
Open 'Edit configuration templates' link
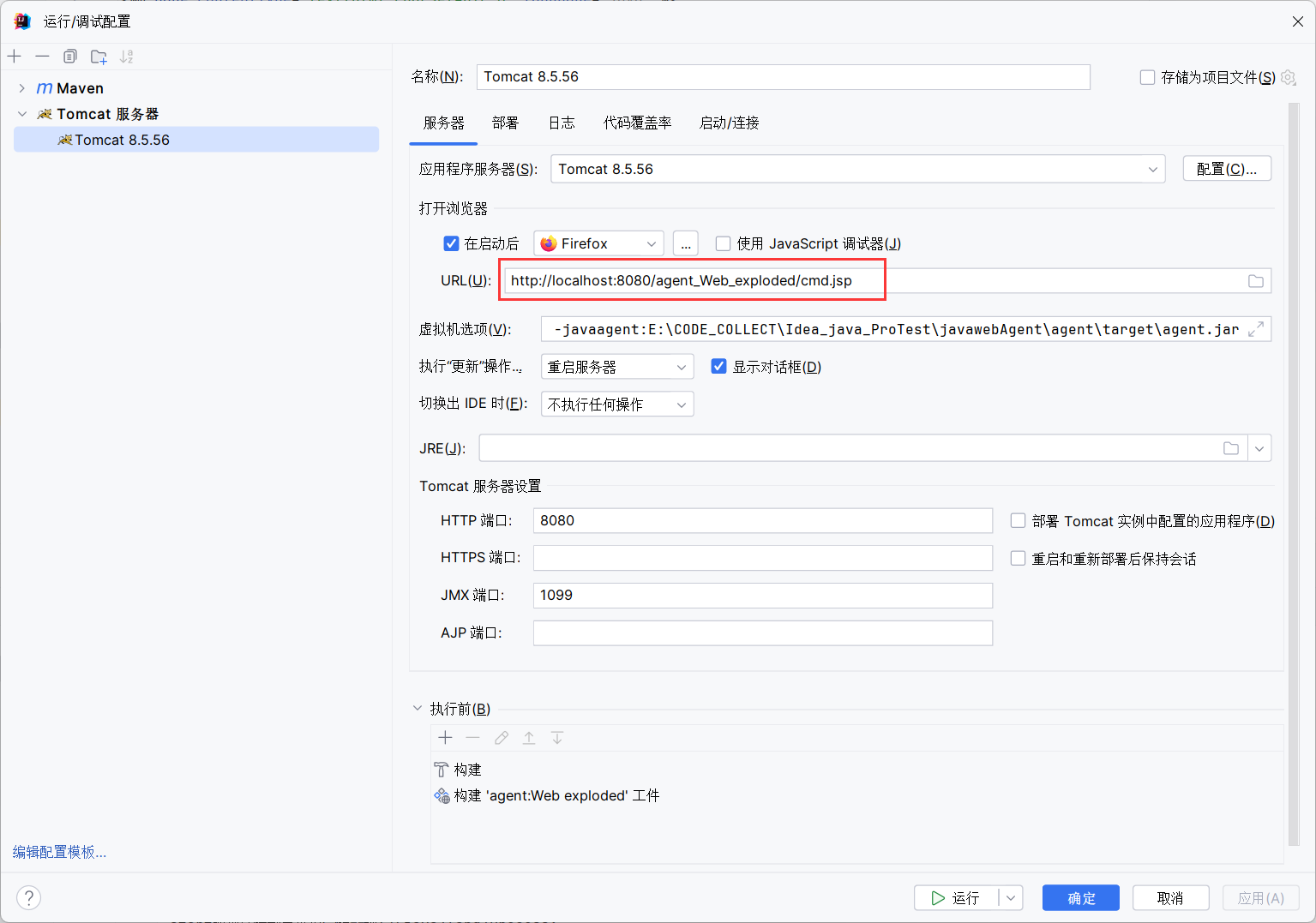[59, 852]
